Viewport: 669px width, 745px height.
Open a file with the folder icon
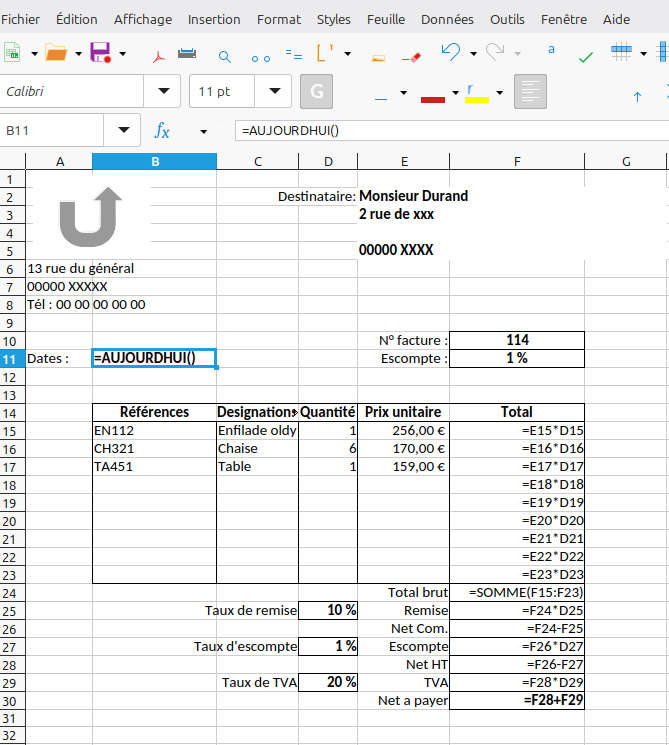pyautogui.click(x=56, y=53)
